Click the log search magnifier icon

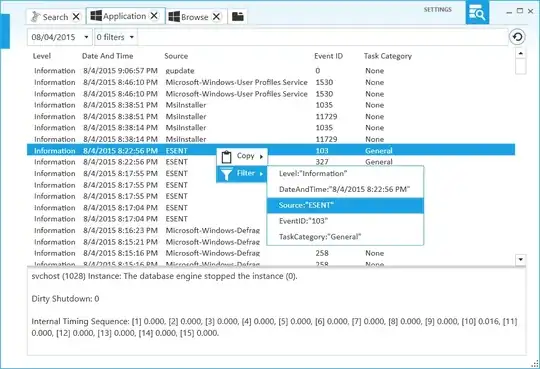click(x=477, y=12)
